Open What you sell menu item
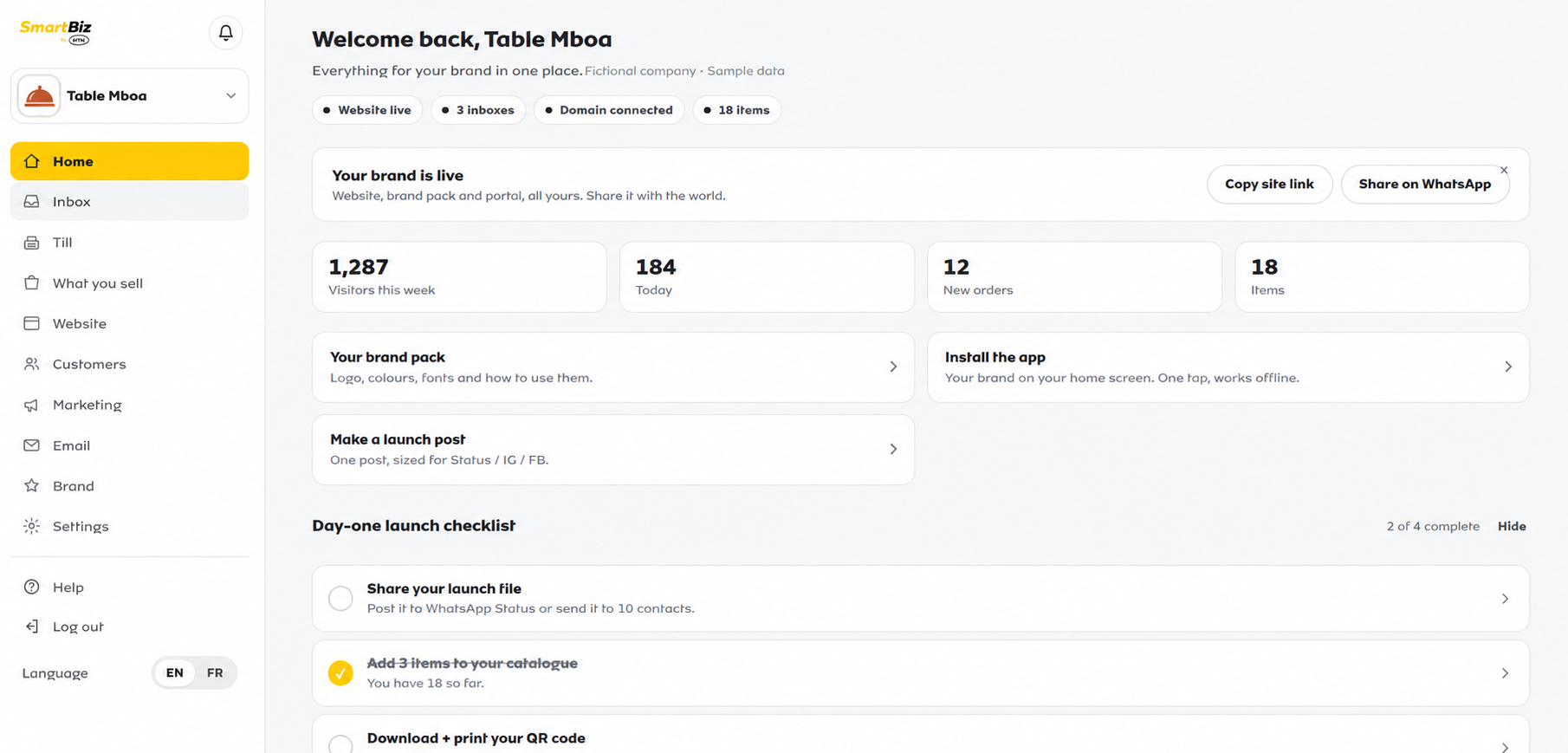 130,283
